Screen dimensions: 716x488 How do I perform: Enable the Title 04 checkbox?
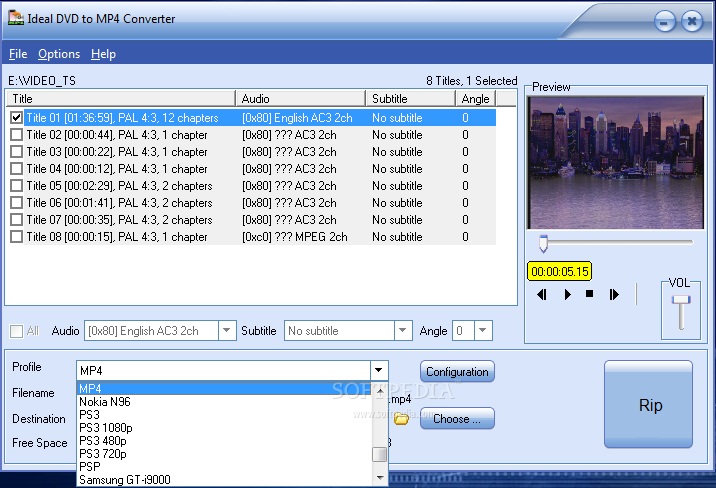pyautogui.click(x=16, y=168)
